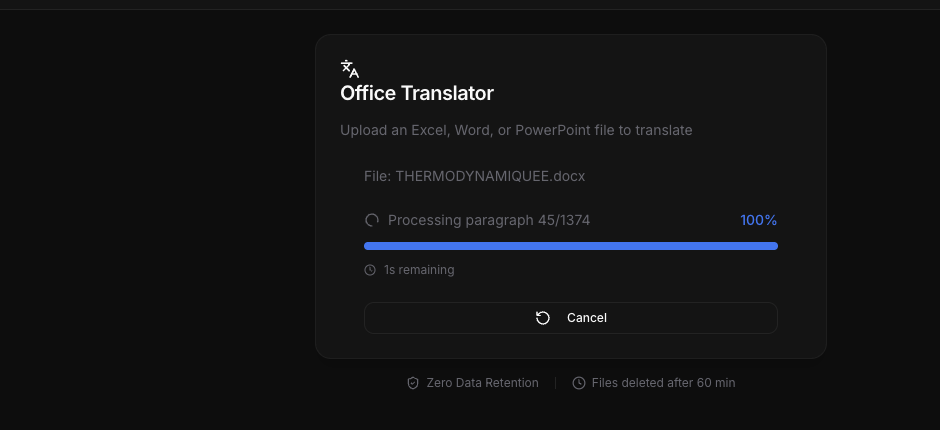940x430 pixels.
Task: Click the Zero Data Retention label
Action: point(482,383)
